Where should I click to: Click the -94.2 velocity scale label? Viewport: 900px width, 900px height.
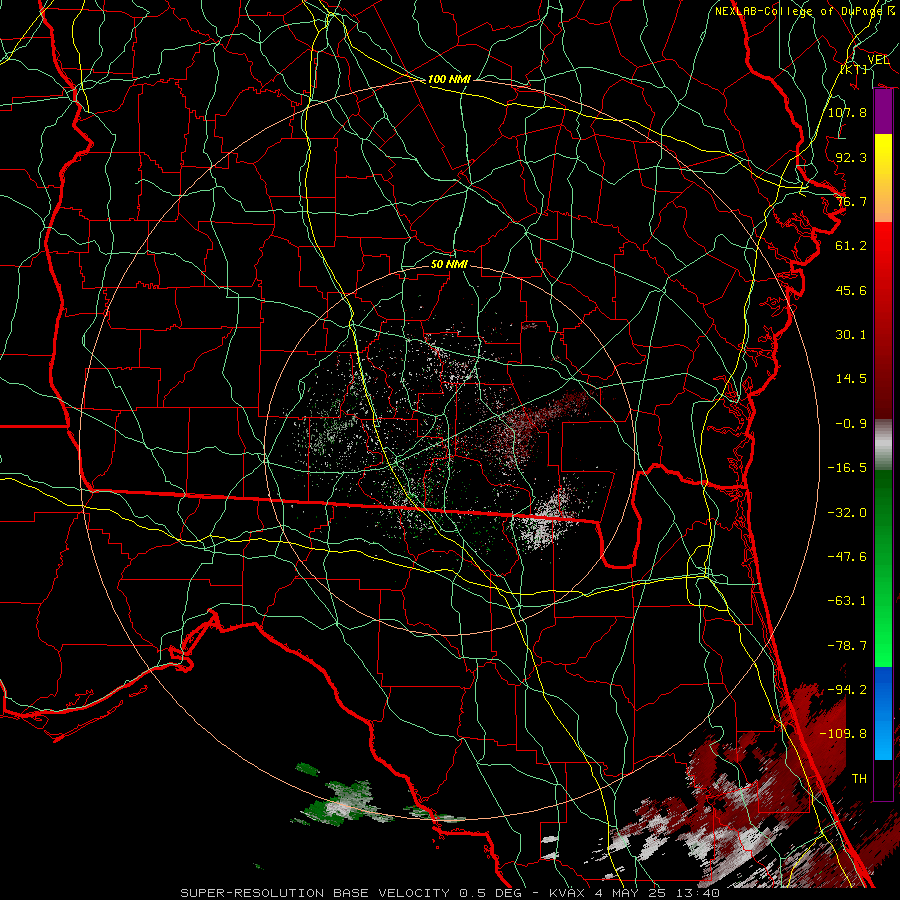click(847, 690)
